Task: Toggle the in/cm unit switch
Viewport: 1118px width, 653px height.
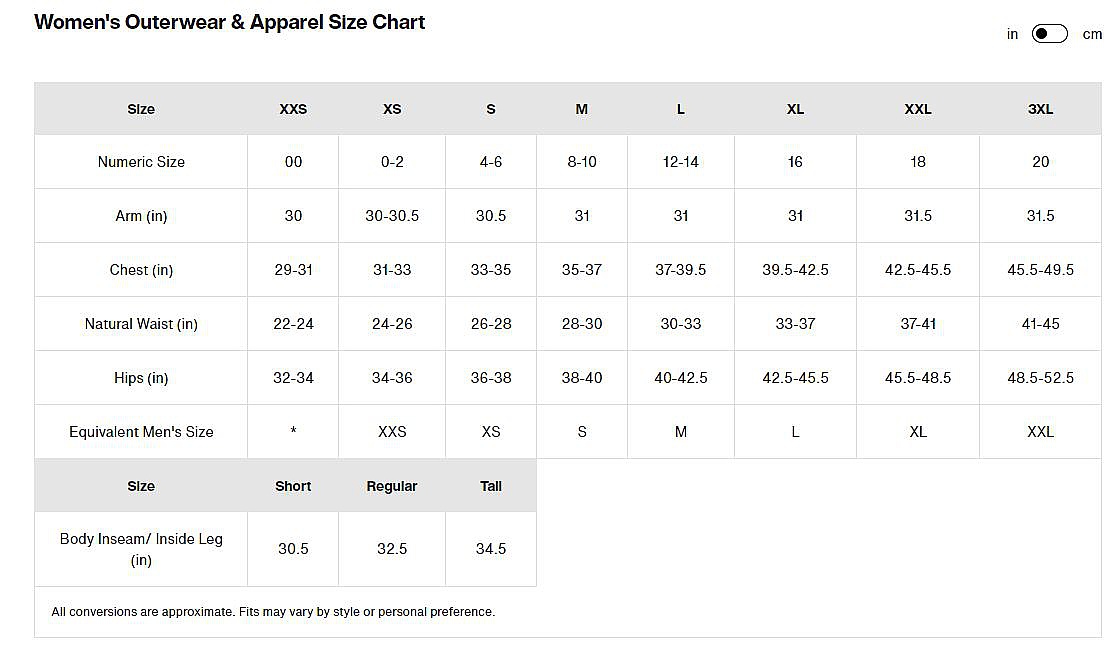Action: [x=1049, y=34]
